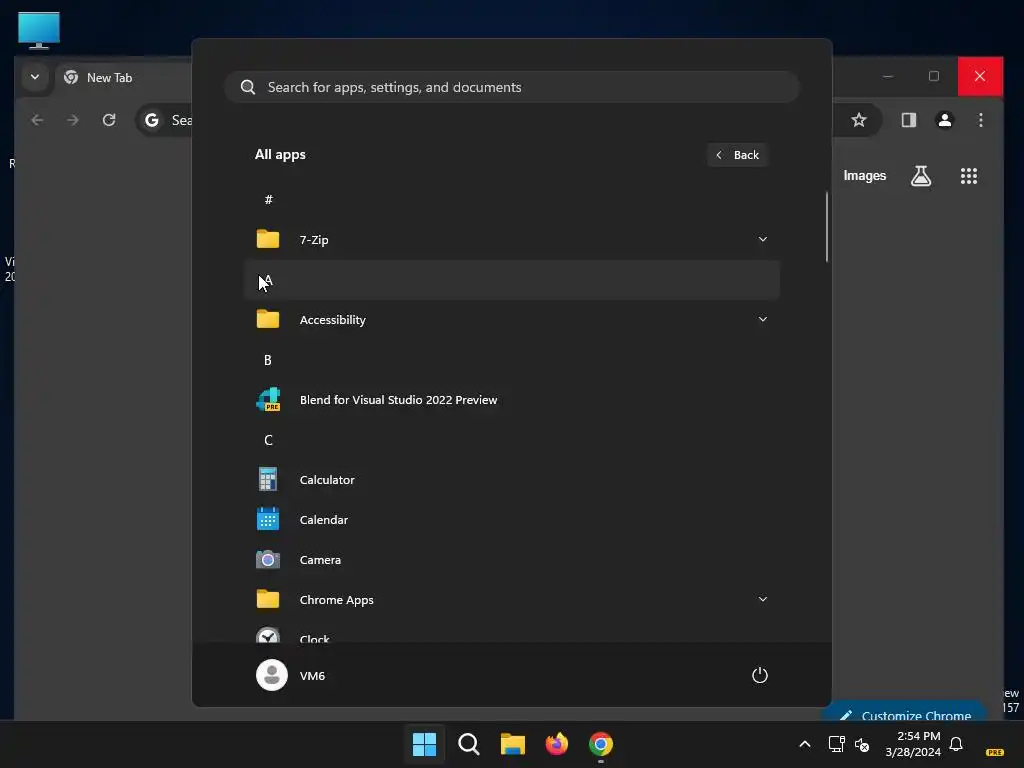The width and height of the screenshot is (1024, 768).
Task: Click the desktop This PC icon
Action: 39,30
